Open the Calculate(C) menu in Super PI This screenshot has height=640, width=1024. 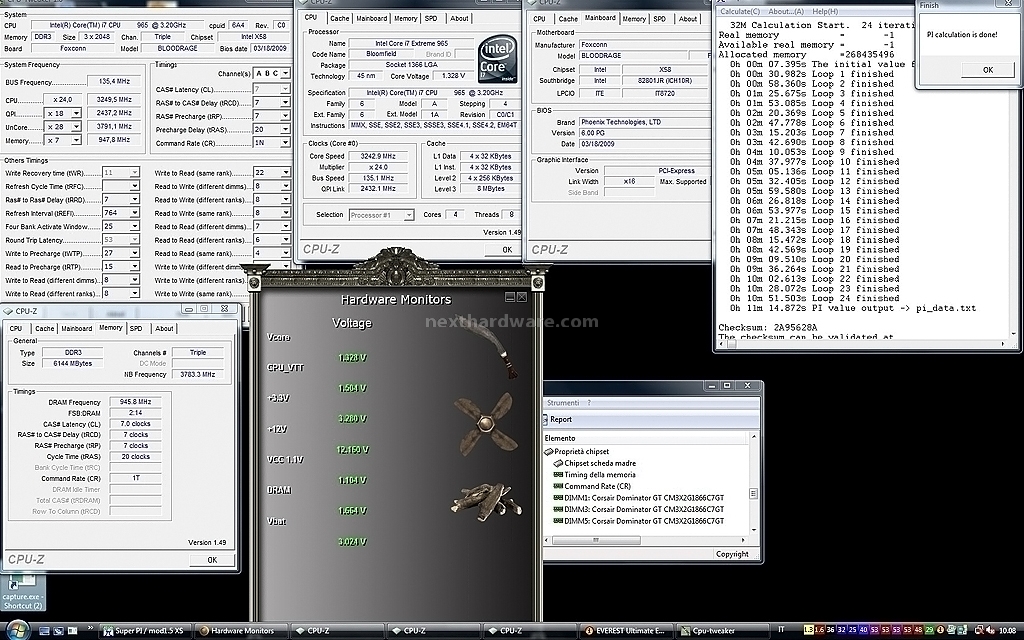(x=740, y=11)
